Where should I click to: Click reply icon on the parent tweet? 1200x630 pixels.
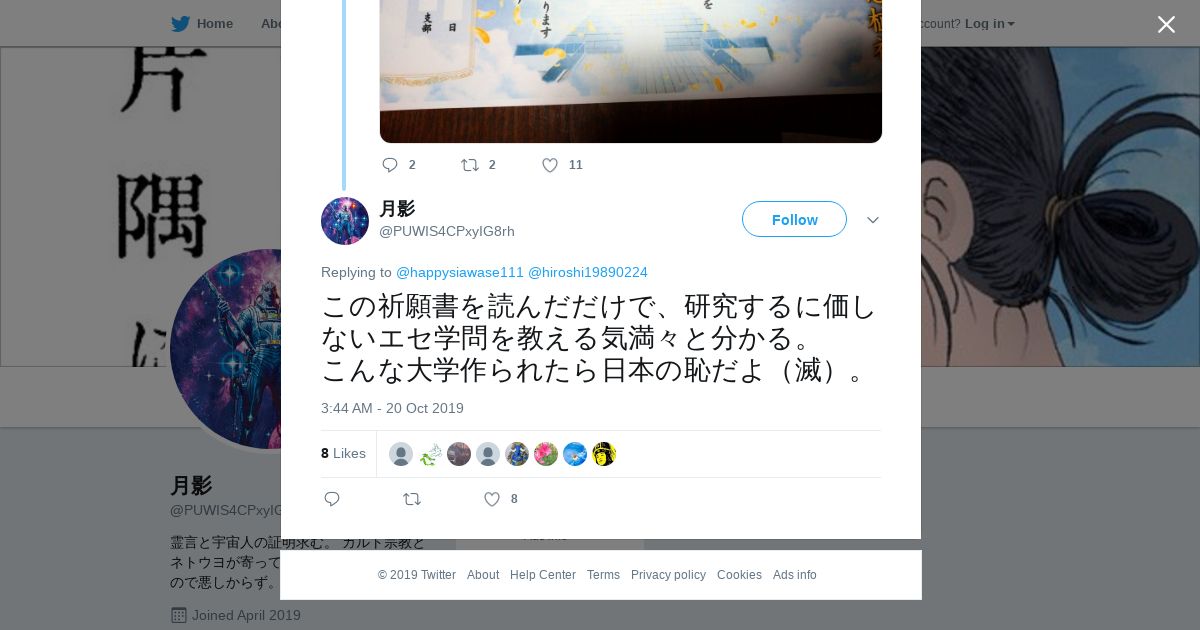[x=390, y=165]
